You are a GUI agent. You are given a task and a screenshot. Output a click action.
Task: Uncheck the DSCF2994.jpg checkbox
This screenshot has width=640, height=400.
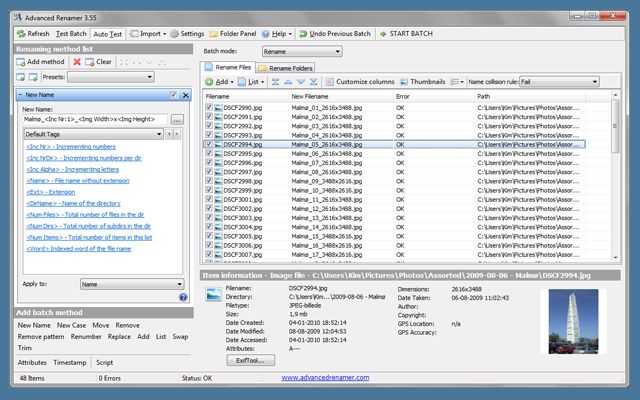click(x=209, y=144)
